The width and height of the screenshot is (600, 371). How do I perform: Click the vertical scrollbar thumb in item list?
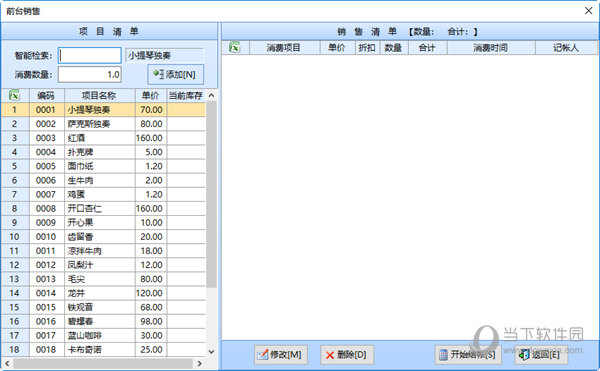click(x=211, y=194)
